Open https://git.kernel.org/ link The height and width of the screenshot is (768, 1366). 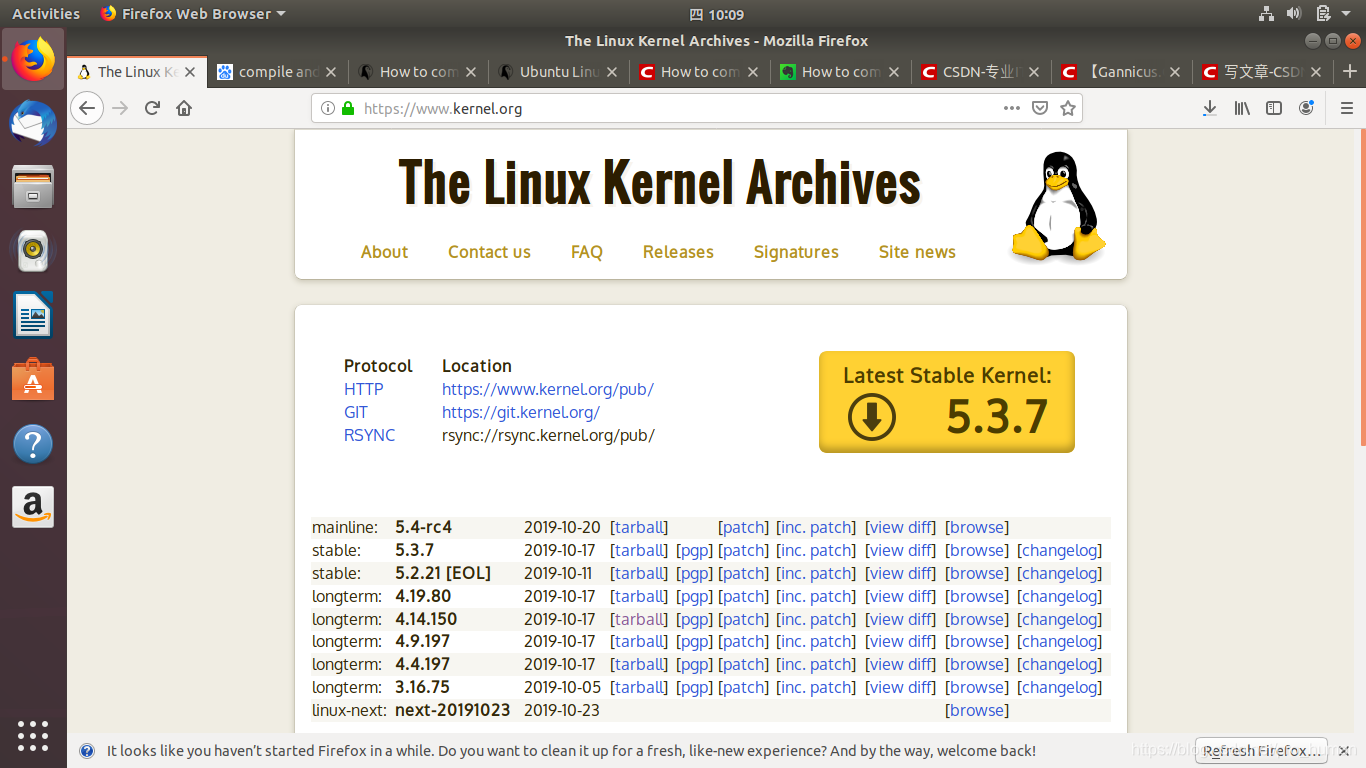tap(521, 412)
